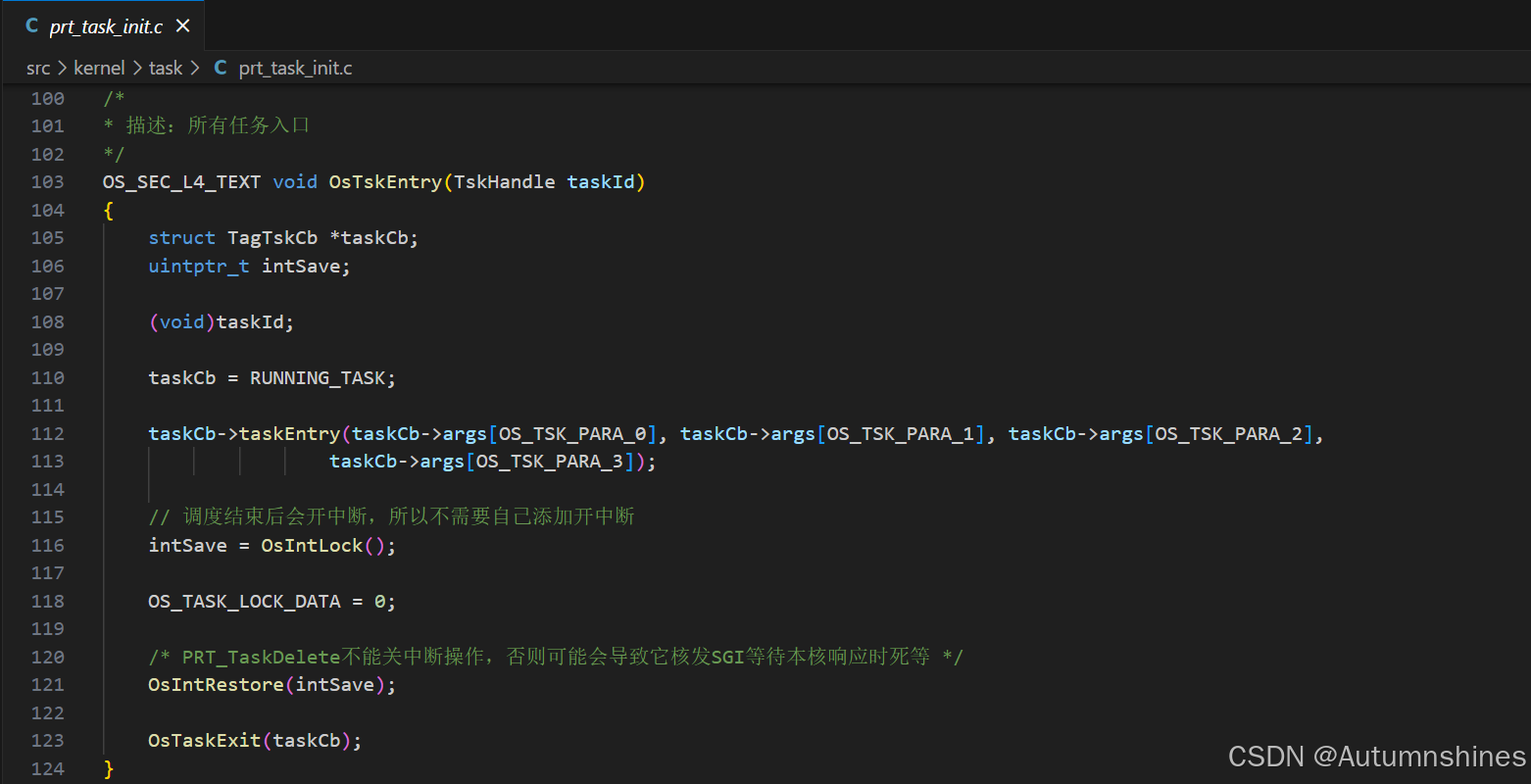1531x784 pixels.
Task: Click OS_TSK_PARA_3 on line 113
Action: coord(549,461)
